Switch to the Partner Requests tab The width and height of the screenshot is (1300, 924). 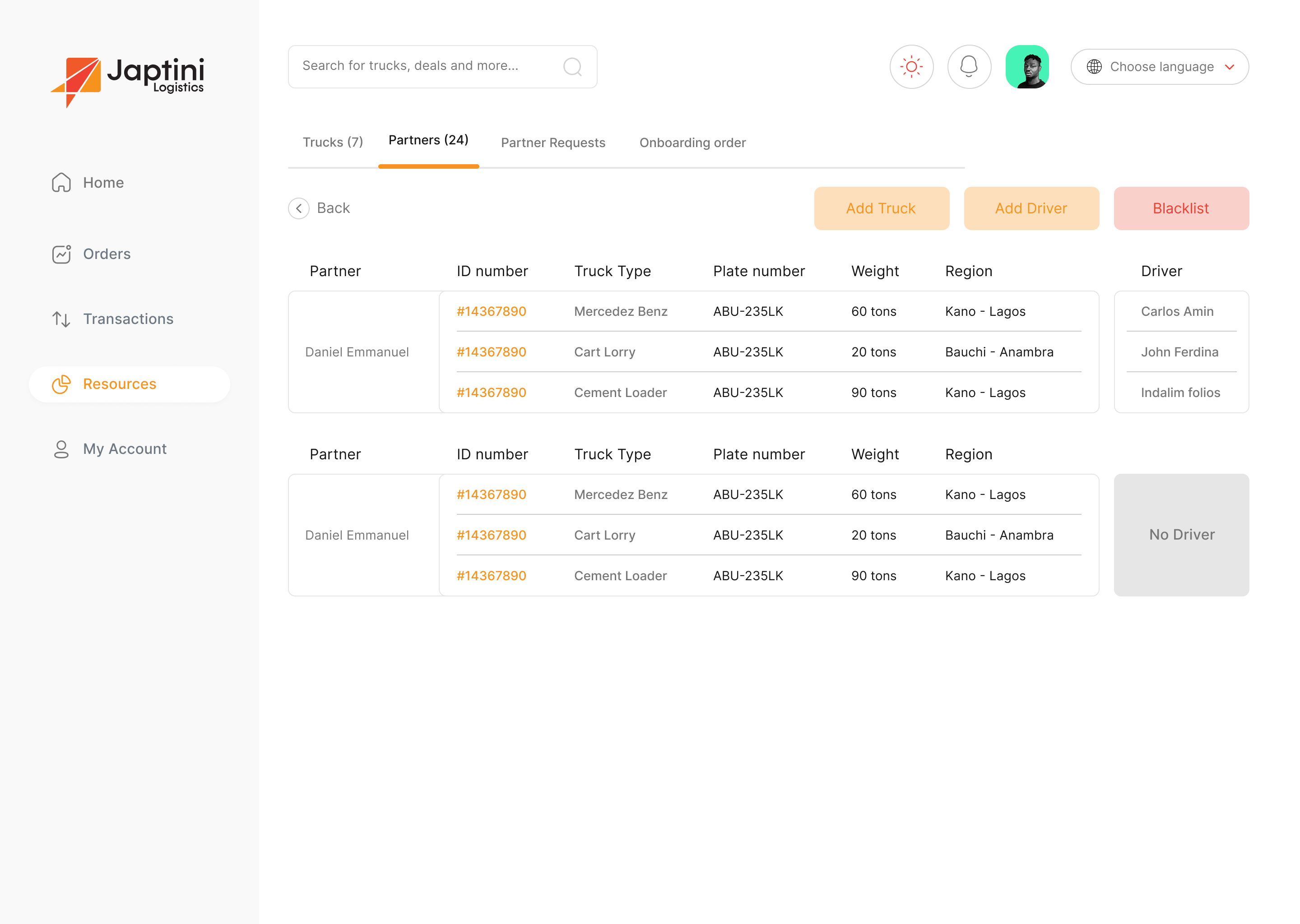pyautogui.click(x=553, y=143)
